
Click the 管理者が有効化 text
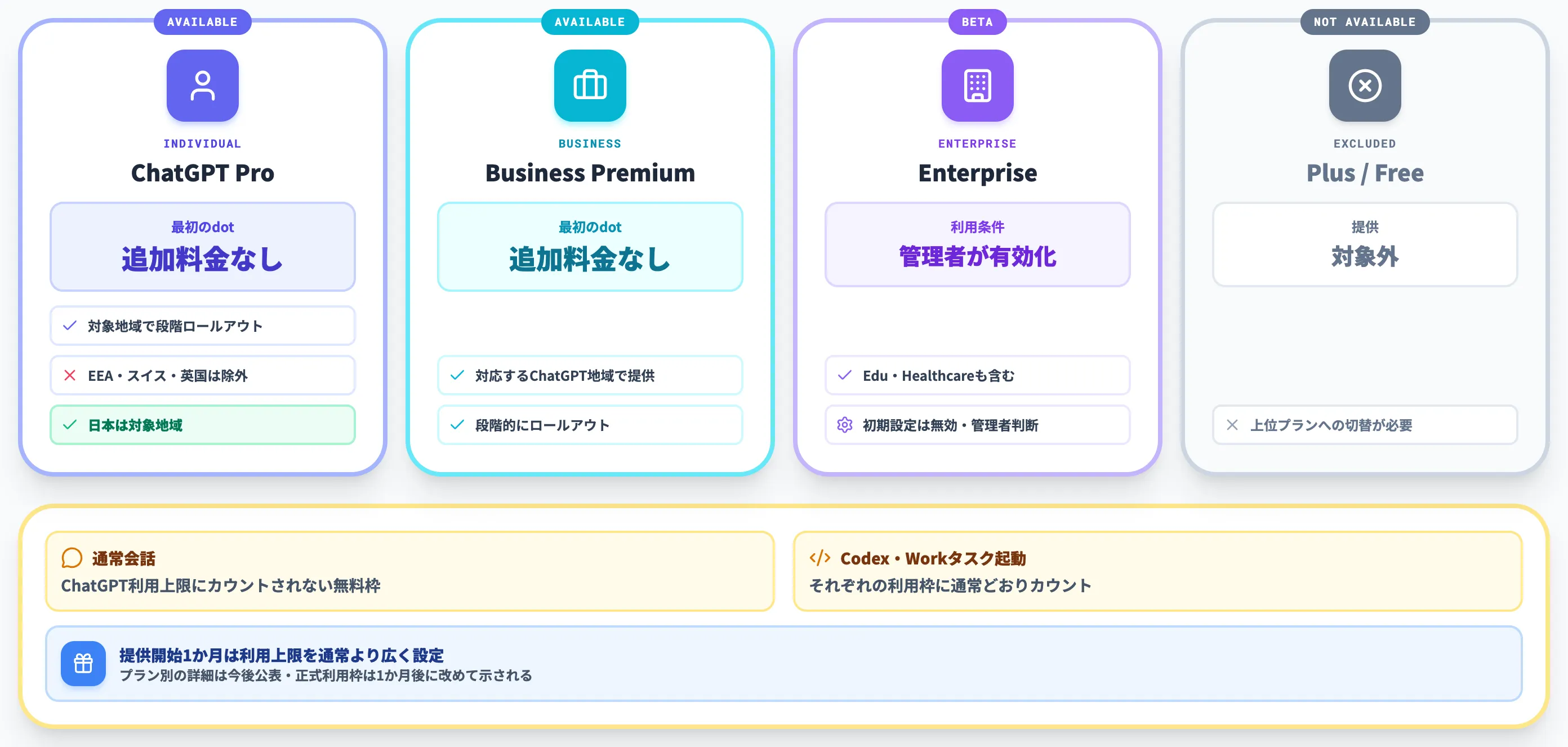pyautogui.click(x=977, y=256)
